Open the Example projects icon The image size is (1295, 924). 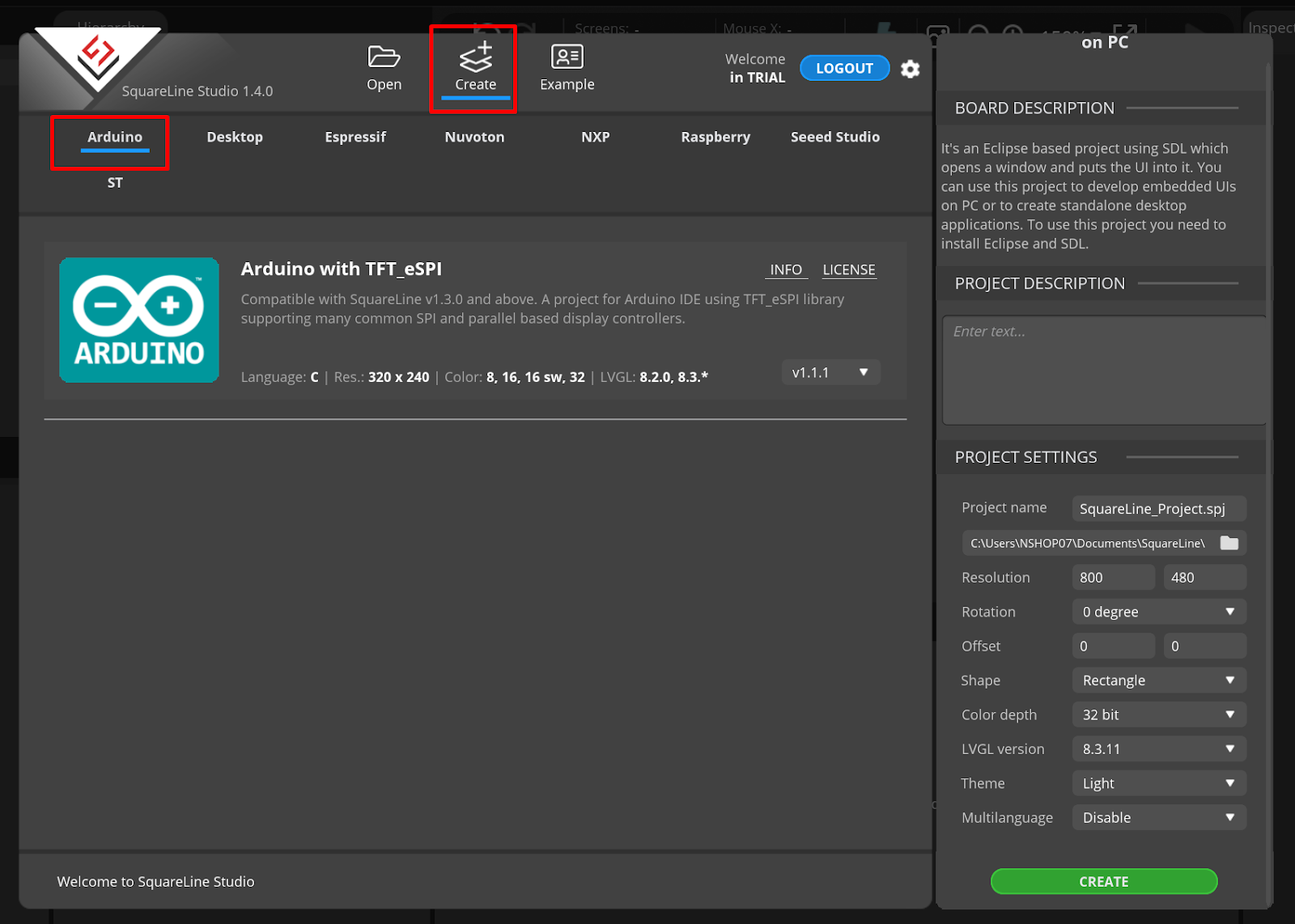coord(567,68)
